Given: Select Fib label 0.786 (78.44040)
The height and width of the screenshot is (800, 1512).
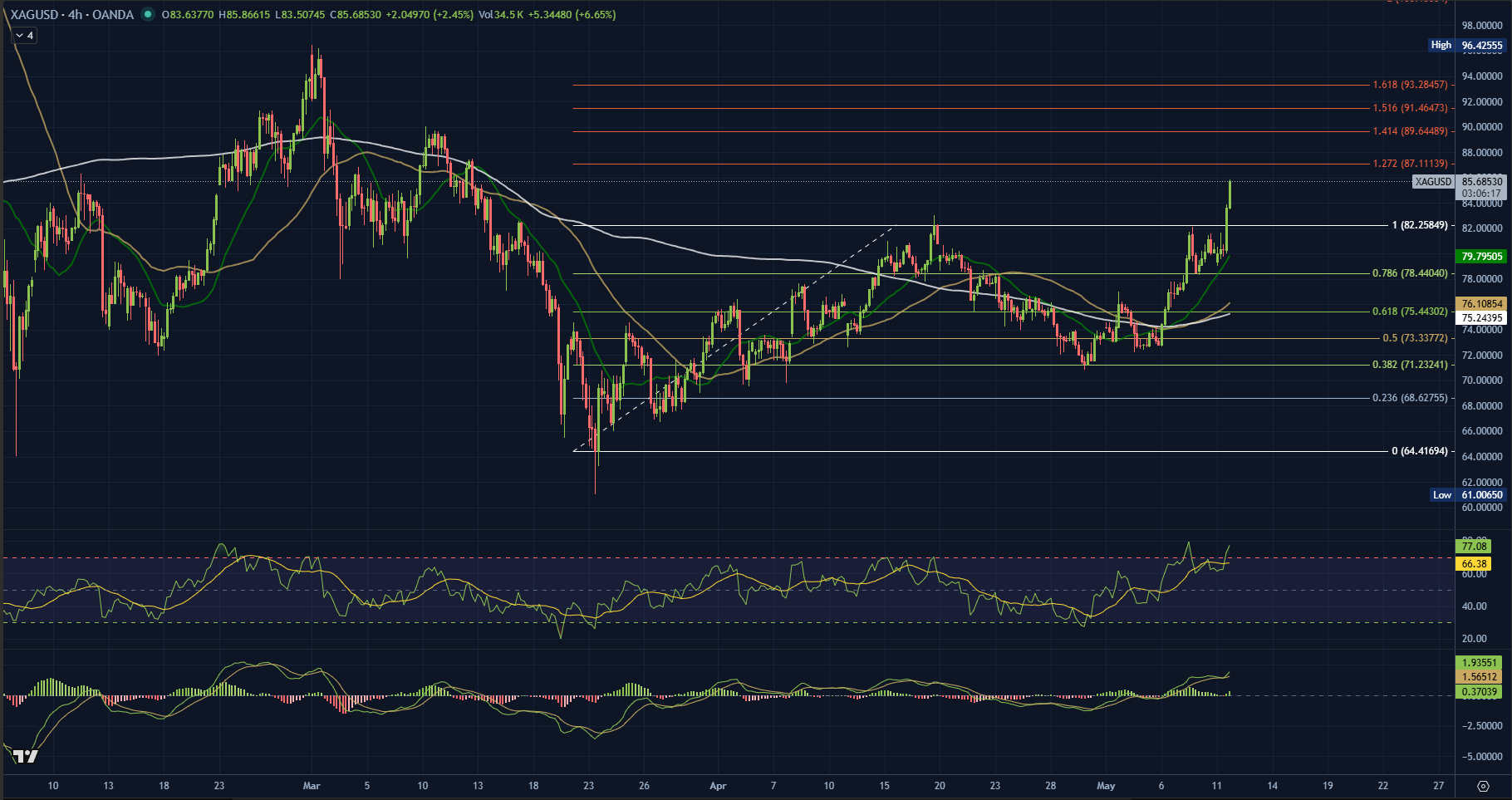Looking at the screenshot, I should (1410, 273).
